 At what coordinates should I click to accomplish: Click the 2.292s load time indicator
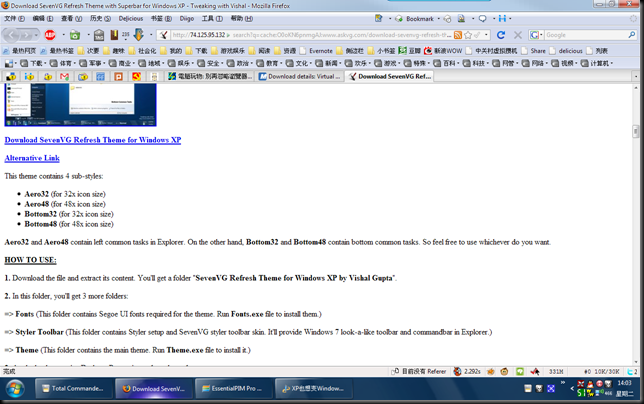pos(467,372)
